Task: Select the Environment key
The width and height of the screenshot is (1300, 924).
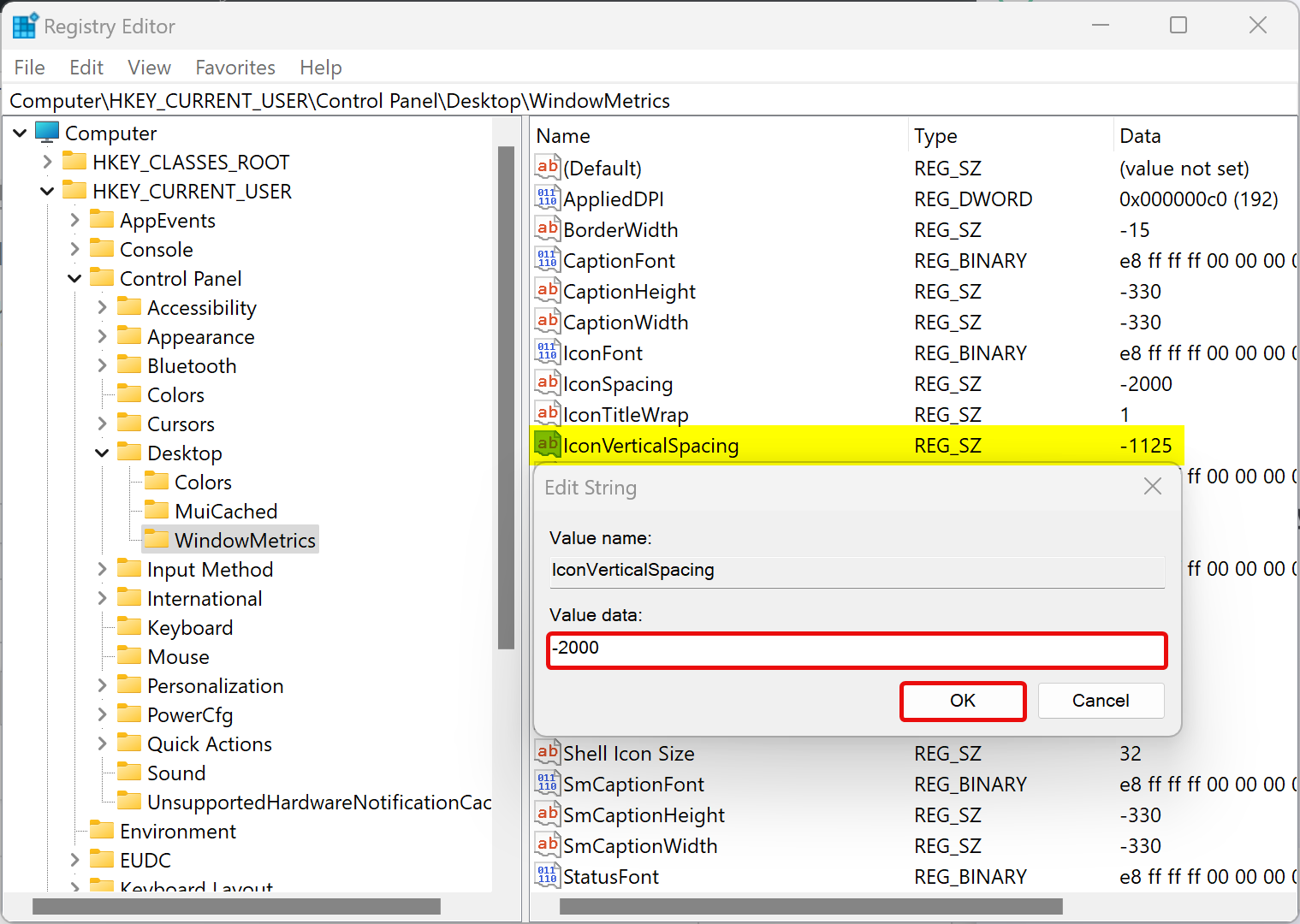Action: tap(178, 832)
